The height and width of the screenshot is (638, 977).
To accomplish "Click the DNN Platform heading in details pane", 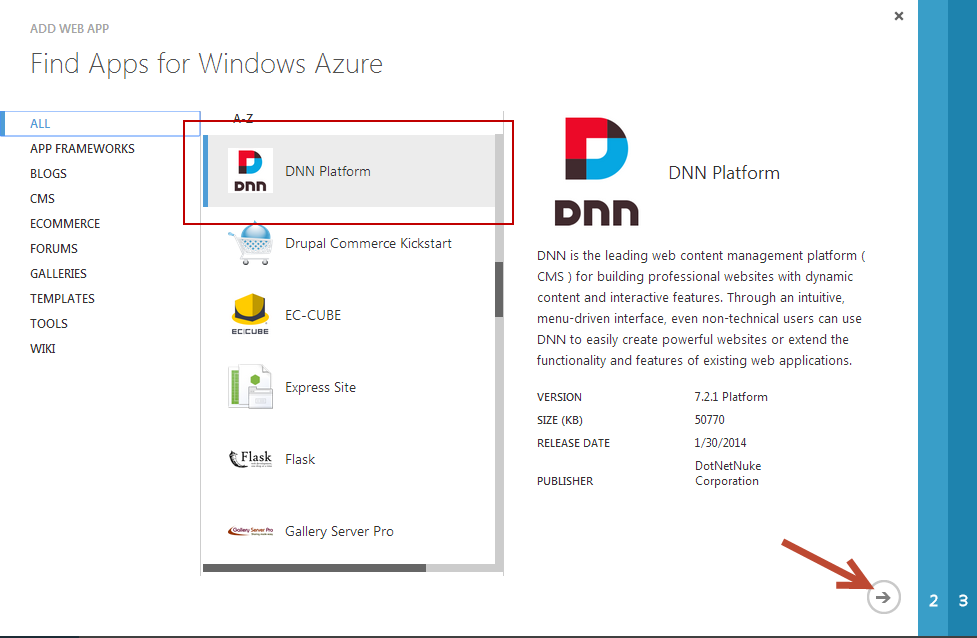I will pyautogui.click(x=724, y=173).
